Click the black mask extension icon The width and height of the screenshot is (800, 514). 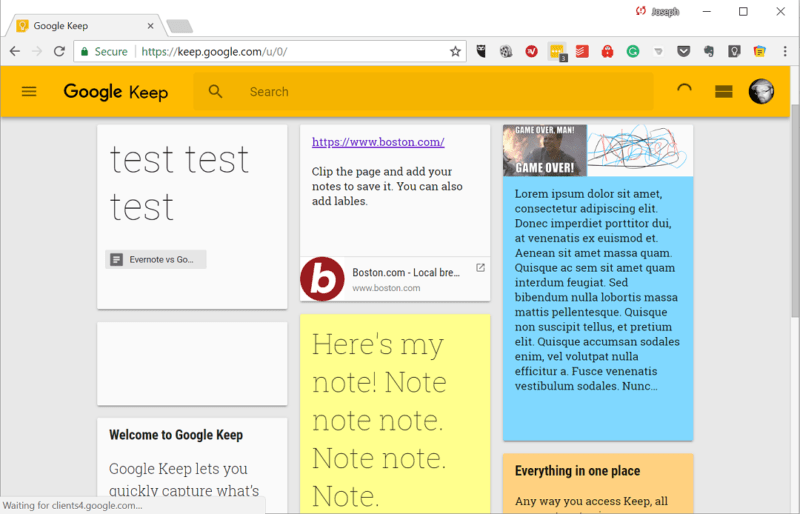pos(481,51)
